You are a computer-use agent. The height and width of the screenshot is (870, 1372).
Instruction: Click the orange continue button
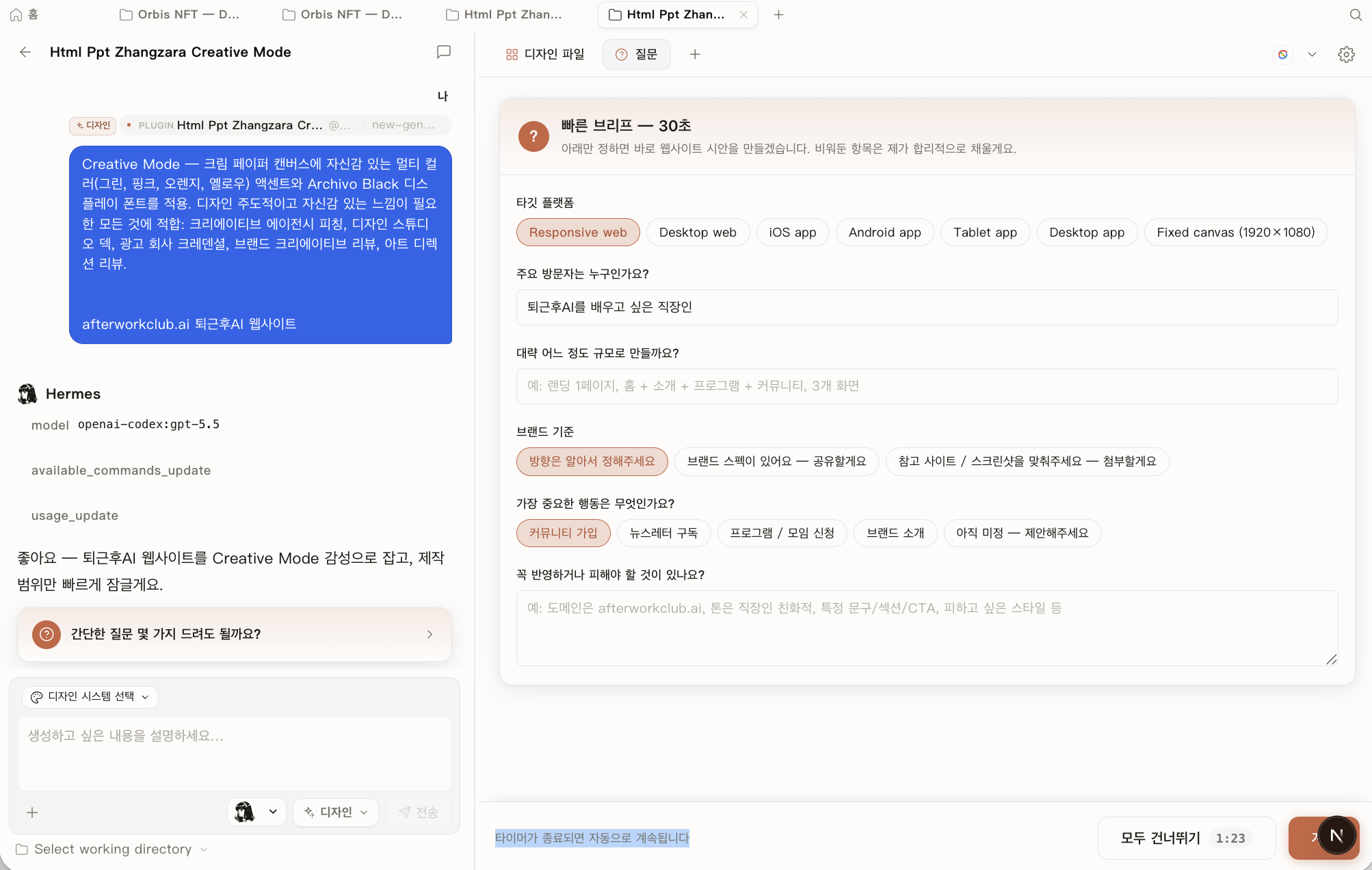point(1303,838)
